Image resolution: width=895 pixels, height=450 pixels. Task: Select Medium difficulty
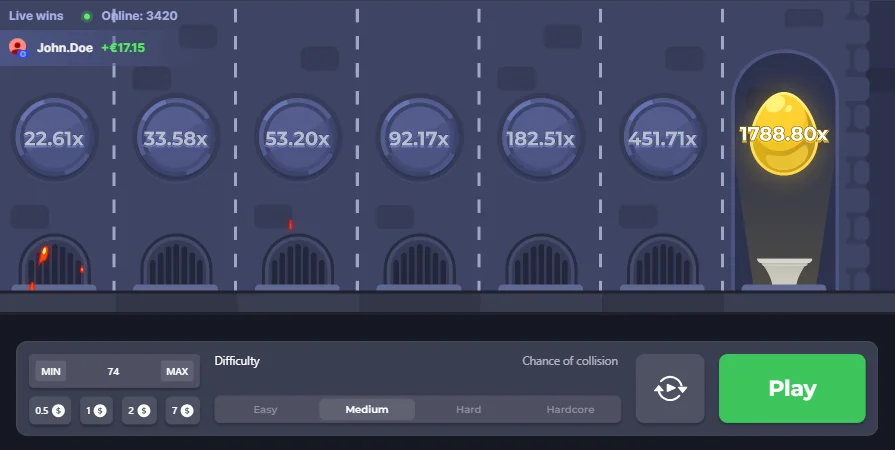(x=367, y=409)
